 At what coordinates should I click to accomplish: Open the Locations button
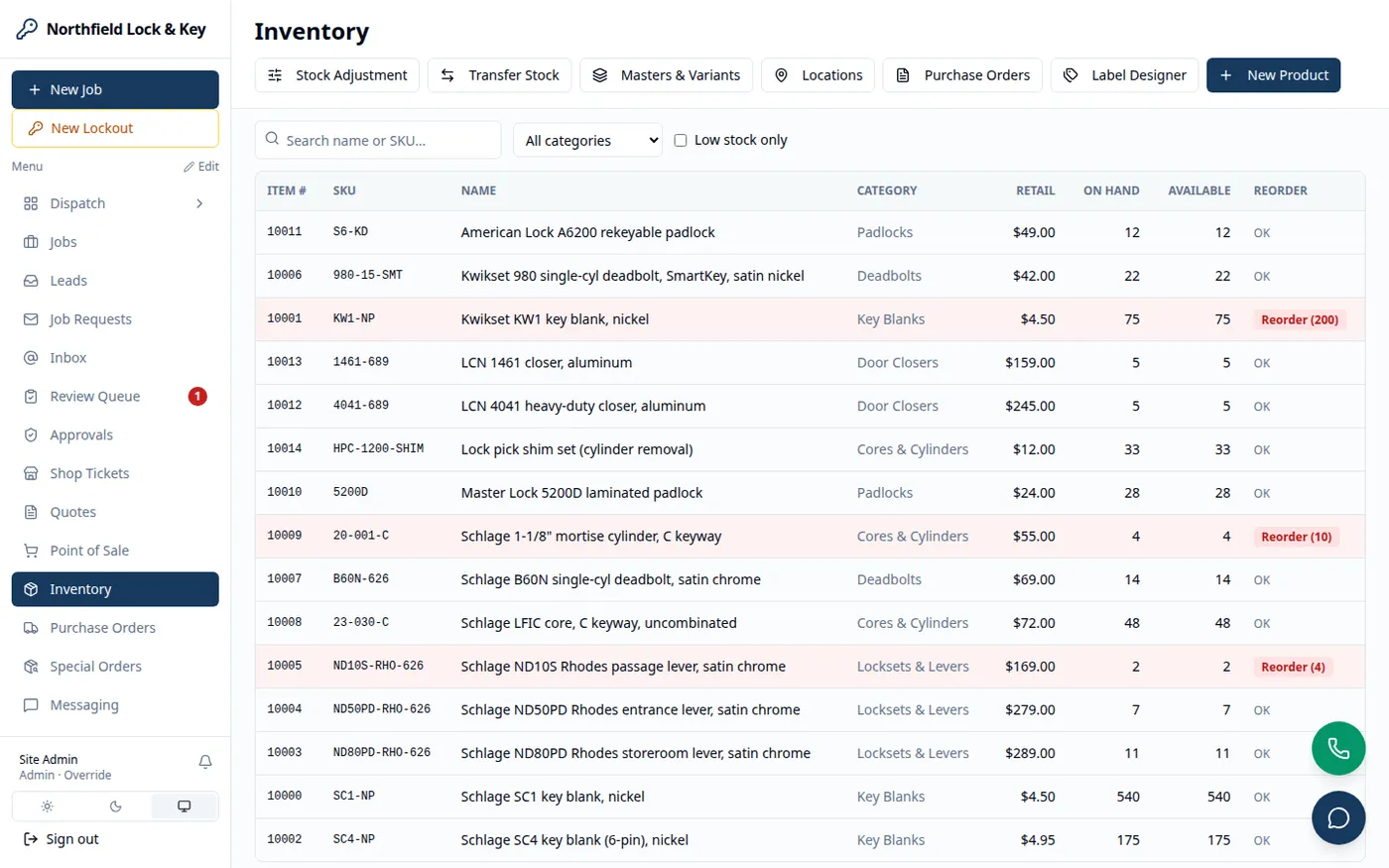[x=818, y=75]
